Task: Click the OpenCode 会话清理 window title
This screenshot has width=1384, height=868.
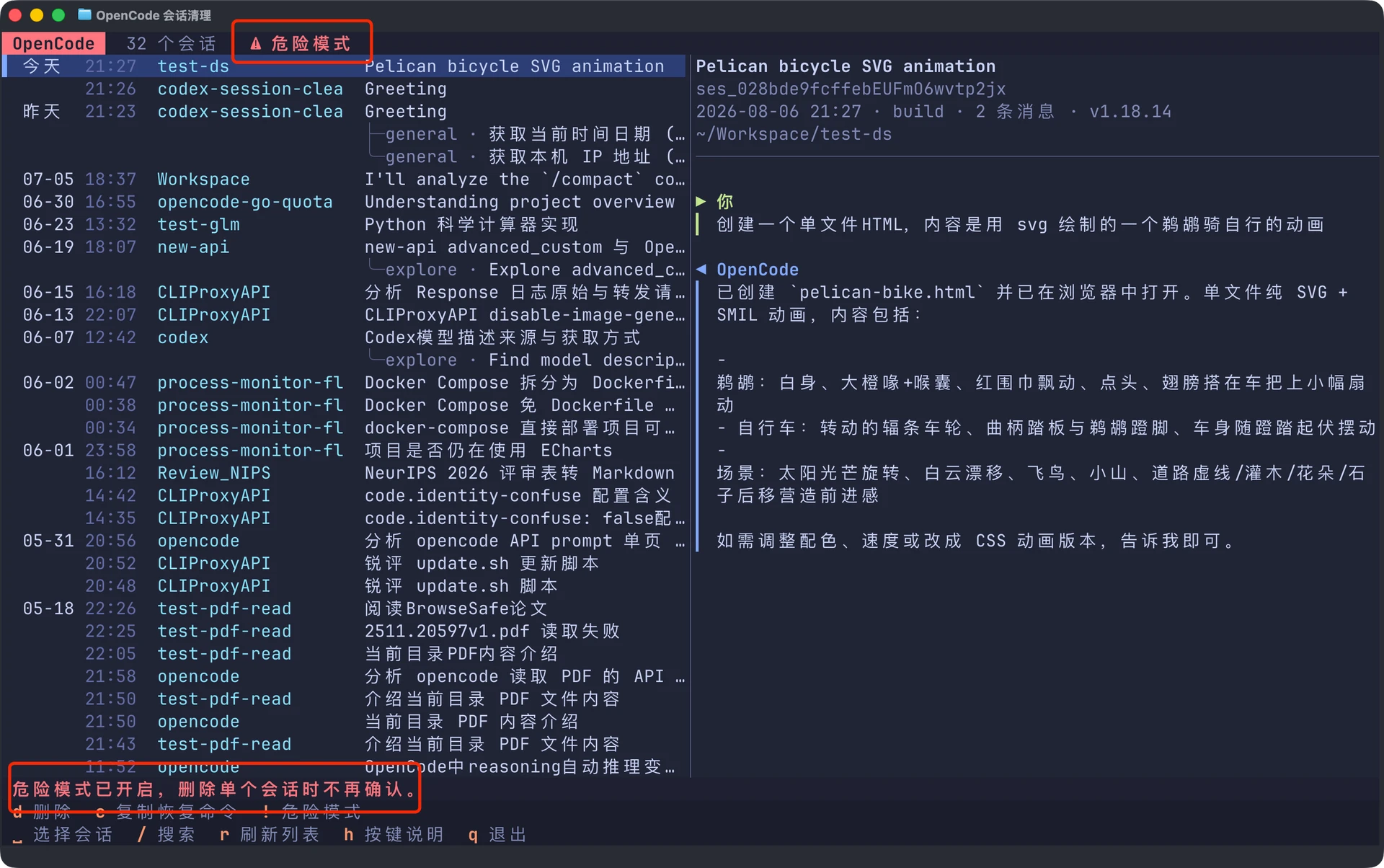Action: pyautogui.click(x=154, y=15)
